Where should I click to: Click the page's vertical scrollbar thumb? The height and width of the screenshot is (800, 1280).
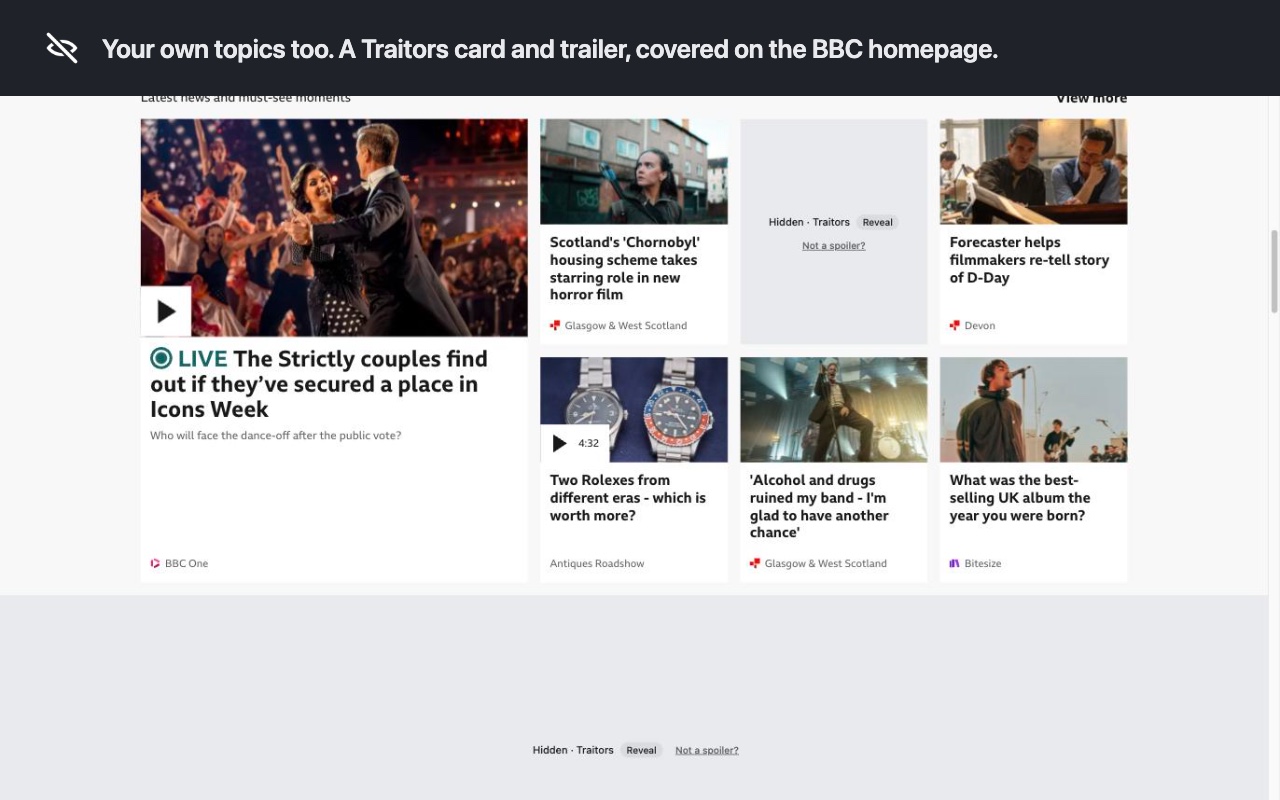pyautogui.click(x=1274, y=271)
